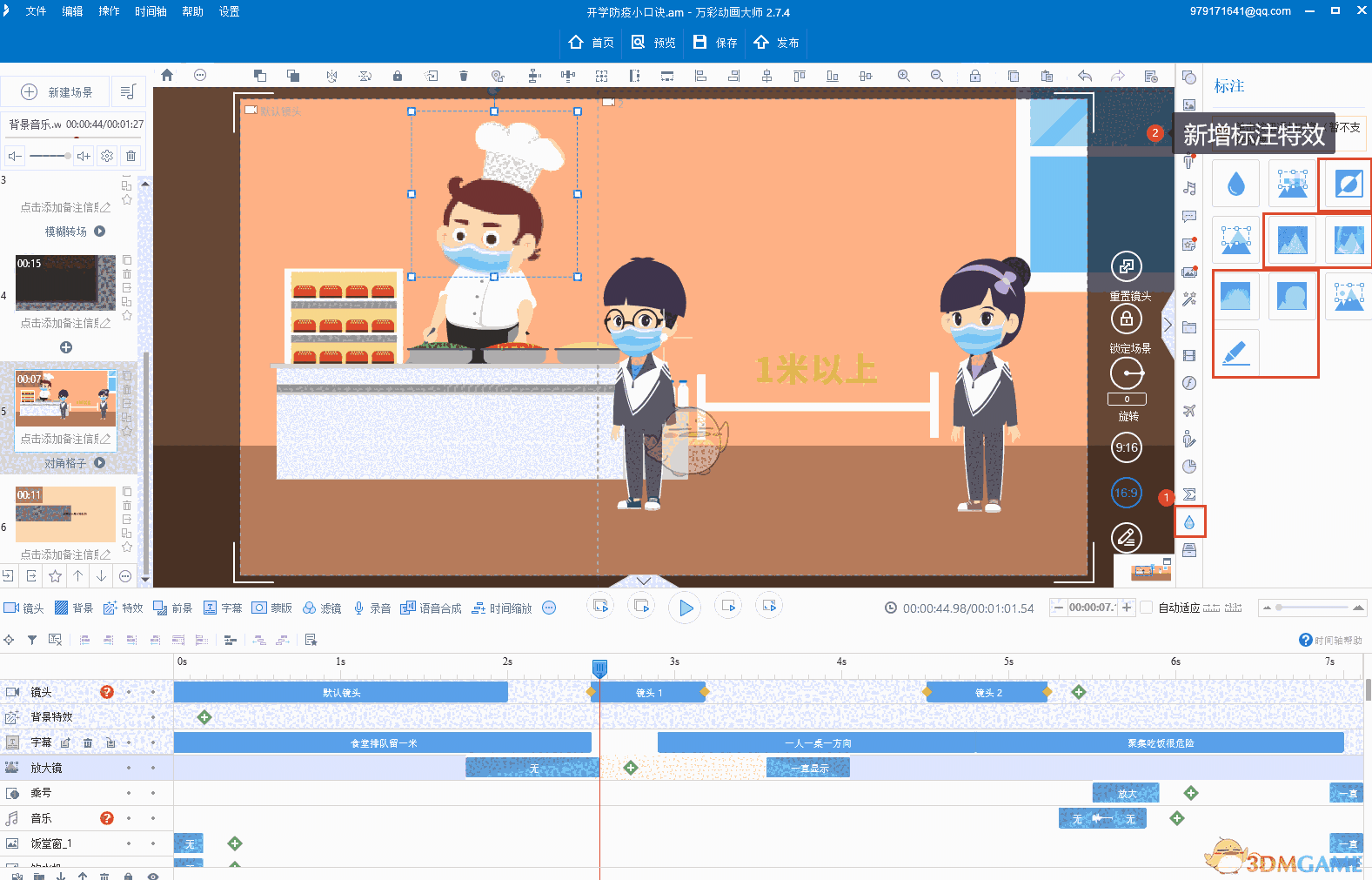Click the timeline zoom slider
1372x880 pixels.
point(1314,608)
